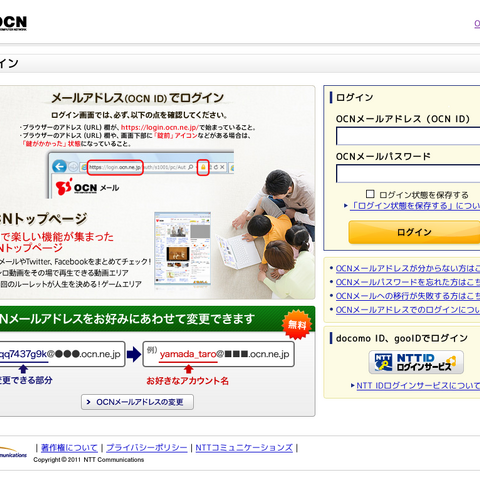Tick the ログイン状態を保存する checkbox
Viewport: 480px width, 480px height.
coord(370,194)
